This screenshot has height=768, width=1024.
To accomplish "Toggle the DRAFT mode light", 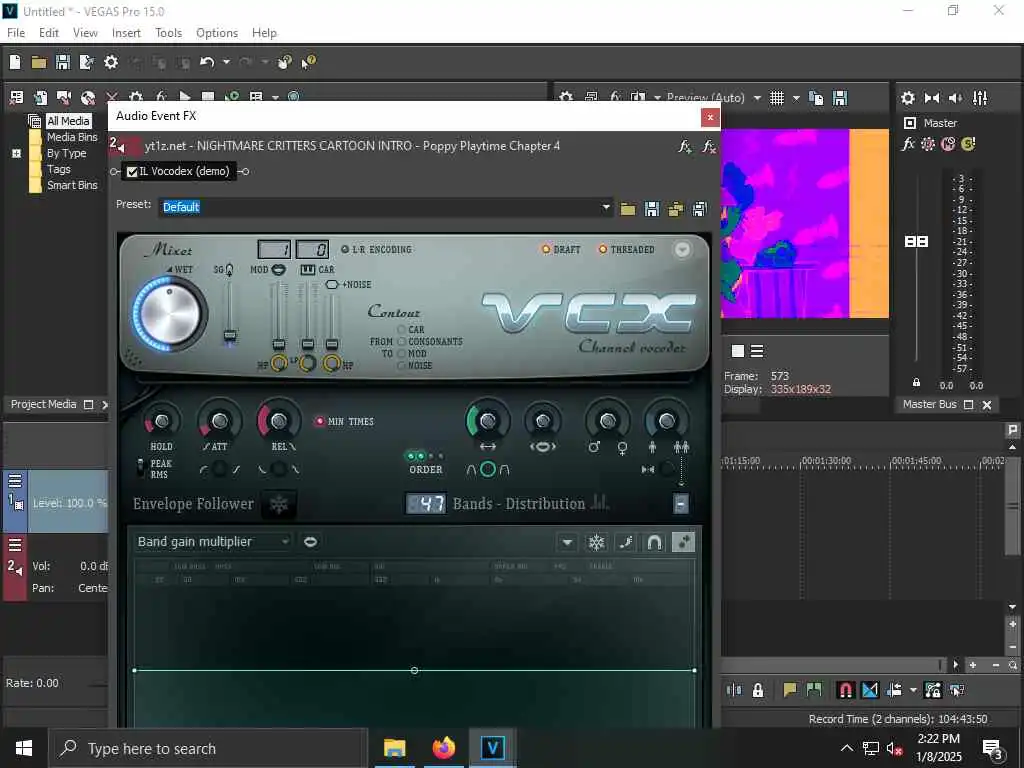I will coord(546,249).
